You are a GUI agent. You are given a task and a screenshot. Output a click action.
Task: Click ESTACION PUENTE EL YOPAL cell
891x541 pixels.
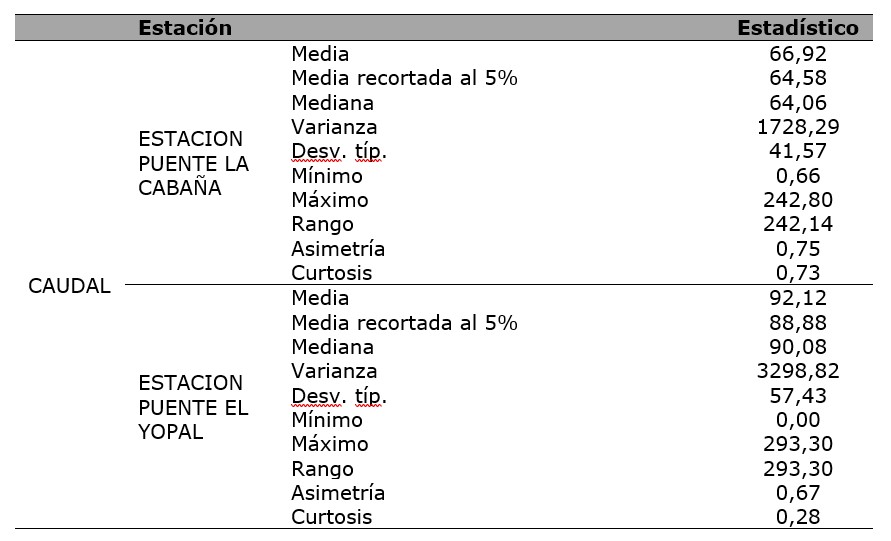(x=193, y=407)
